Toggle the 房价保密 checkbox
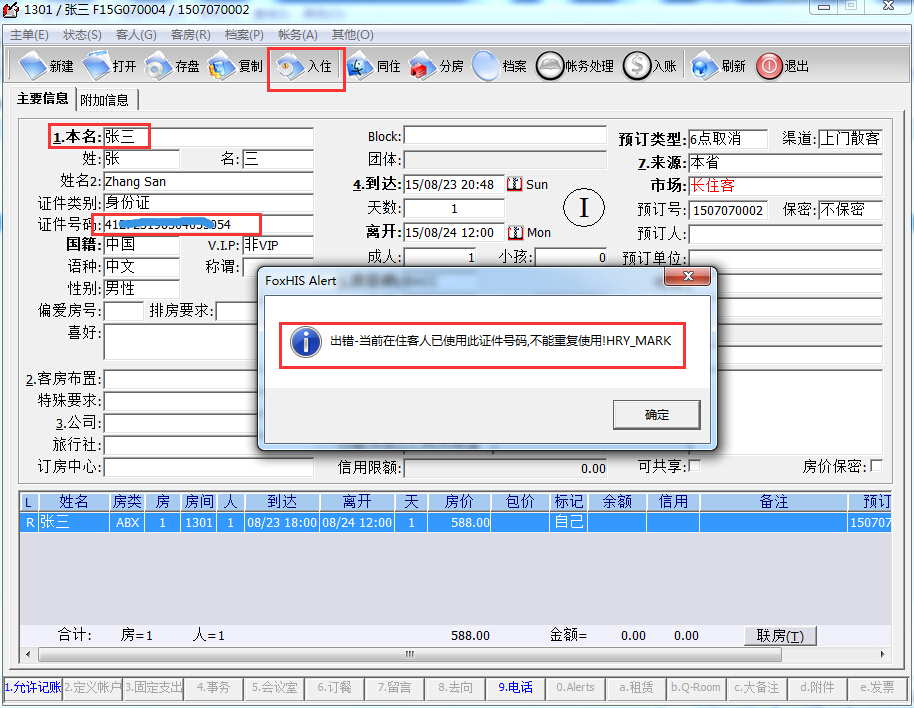The image size is (914, 708). (876, 466)
